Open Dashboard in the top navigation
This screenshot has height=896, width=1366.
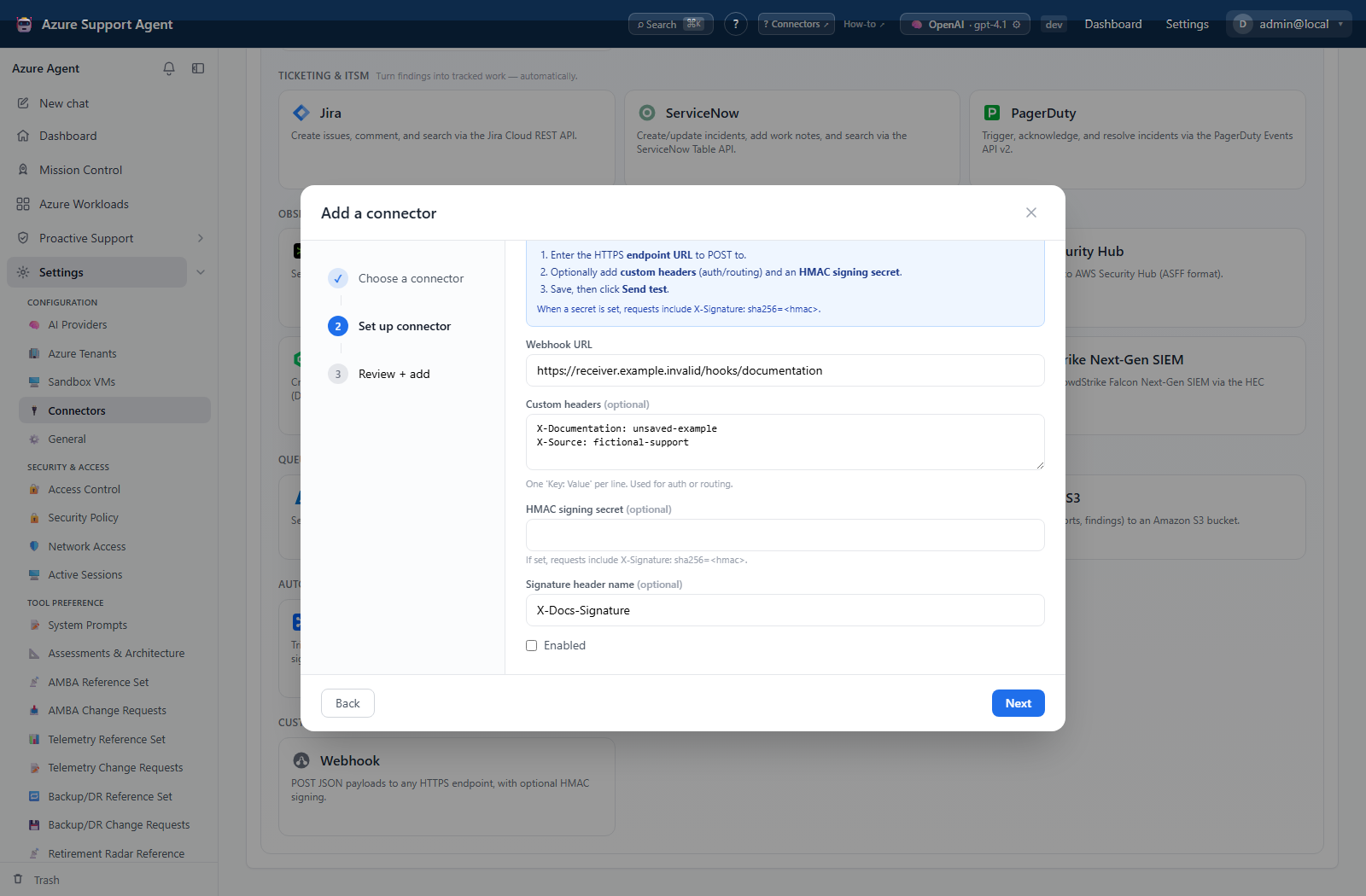1113,24
